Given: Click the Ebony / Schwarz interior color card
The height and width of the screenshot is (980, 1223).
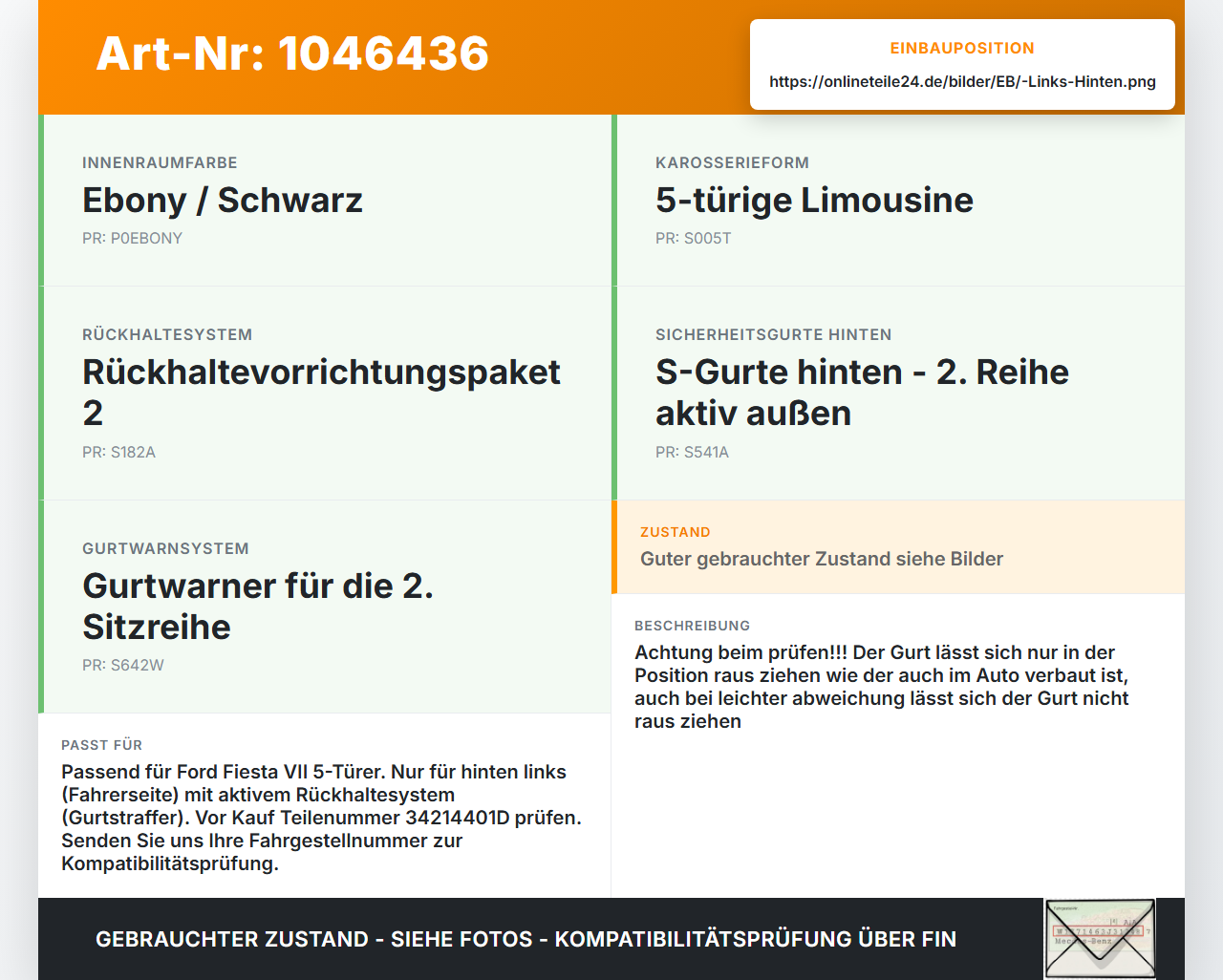Looking at the screenshot, I should coord(325,201).
